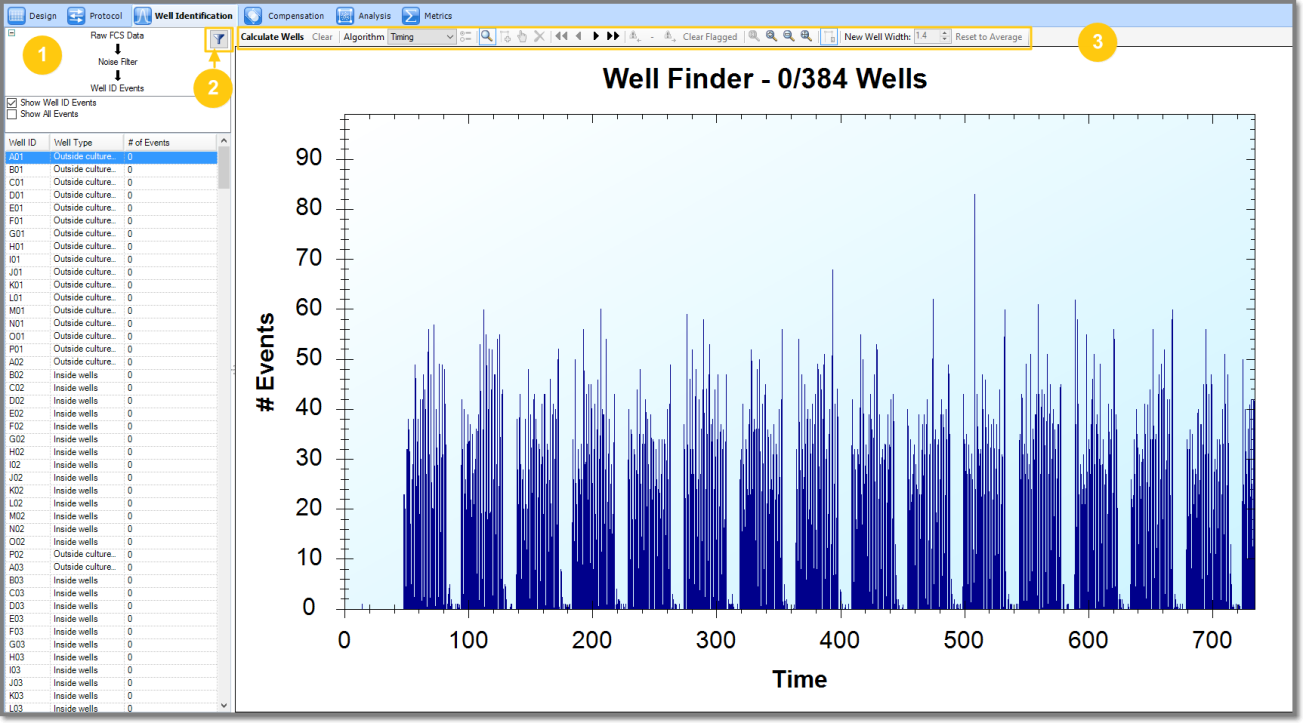Collapse the Raw FCS Data flow panel
Viewport: 1303px width, 723px height.
(x=11, y=33)
